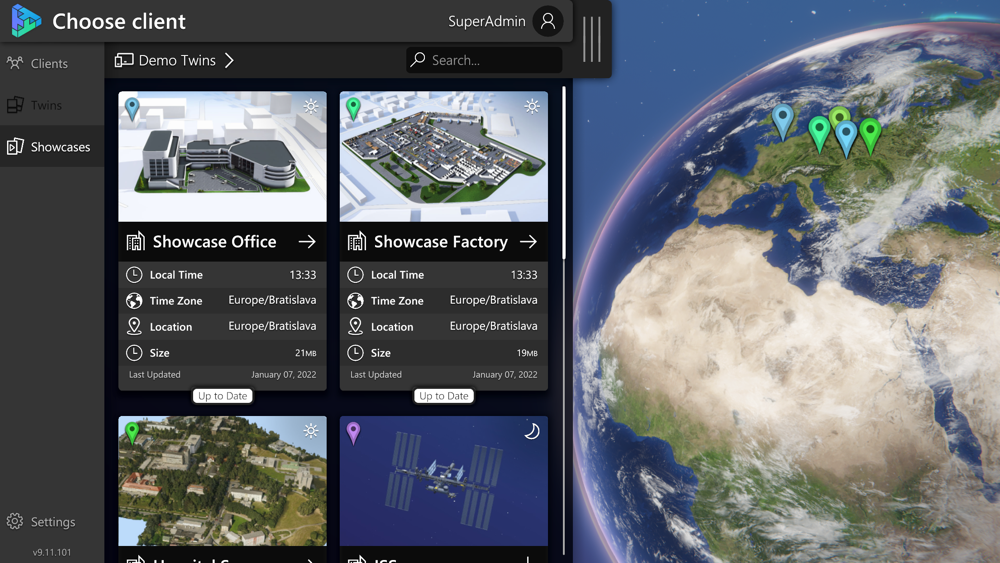The image size is (1000, 563).
Task: Click the size icon in the Factory card
Action: pyautogui.click(x=355, y=353)
